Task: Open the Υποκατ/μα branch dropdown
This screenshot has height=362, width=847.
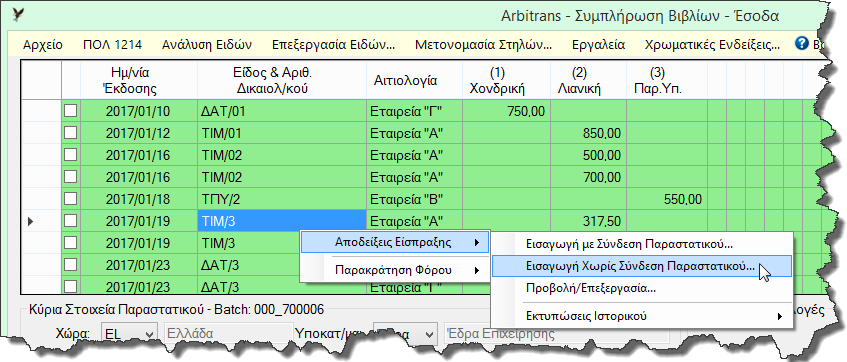Action: pos(406,333)
